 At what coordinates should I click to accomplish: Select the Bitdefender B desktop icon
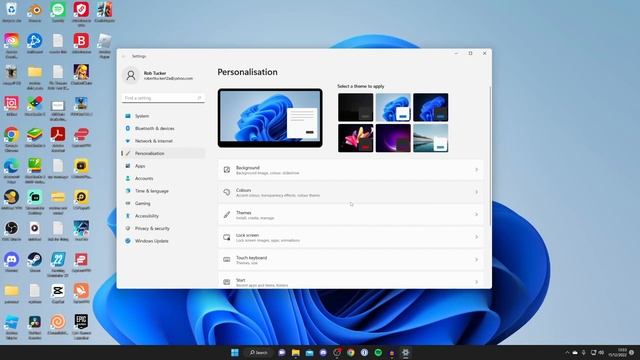(81, 43)
